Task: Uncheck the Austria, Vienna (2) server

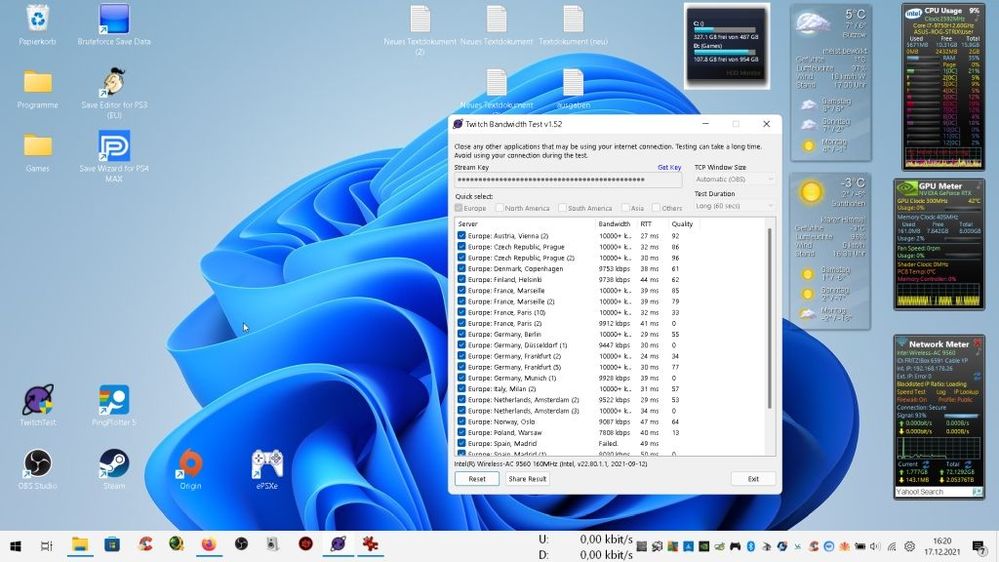Action: (x=462, y=236)
